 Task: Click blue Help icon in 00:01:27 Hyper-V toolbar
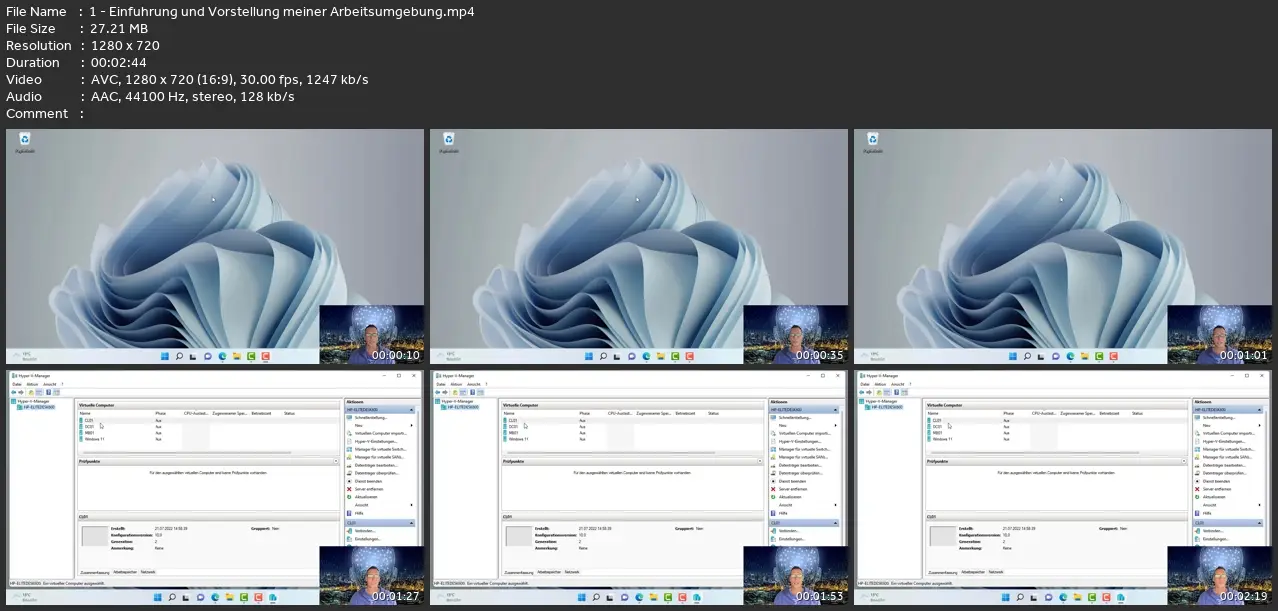47,392
